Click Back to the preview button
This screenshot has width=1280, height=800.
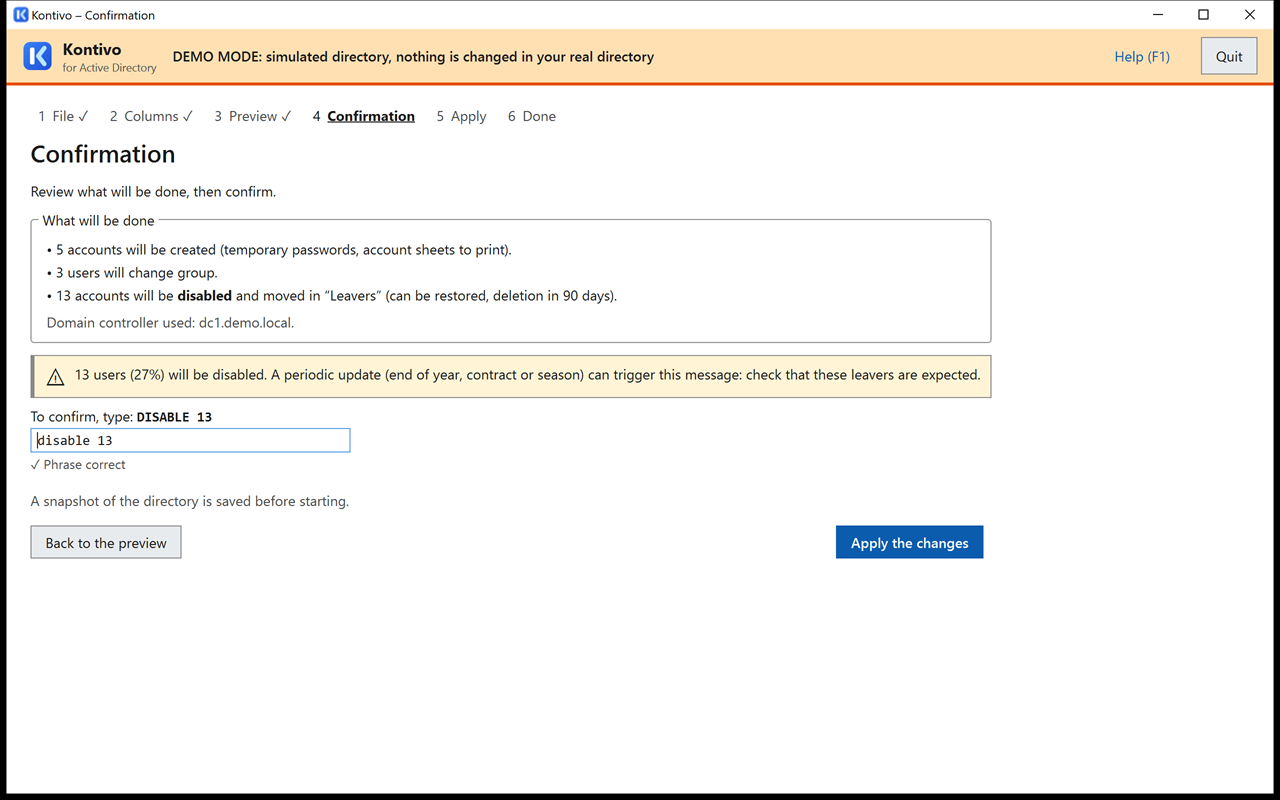coord(106,542)
